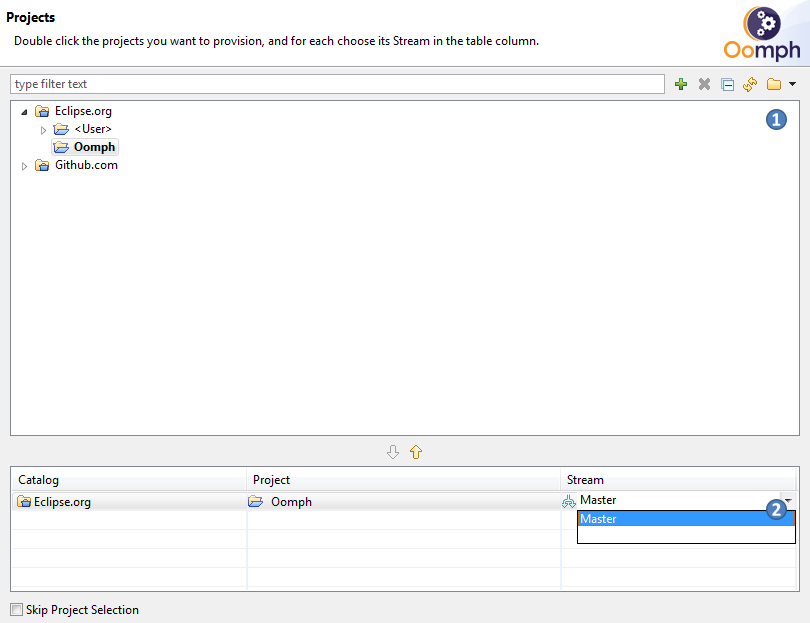Expand the Github.com catalog node

pyautogui.click(x=24, y=166)
